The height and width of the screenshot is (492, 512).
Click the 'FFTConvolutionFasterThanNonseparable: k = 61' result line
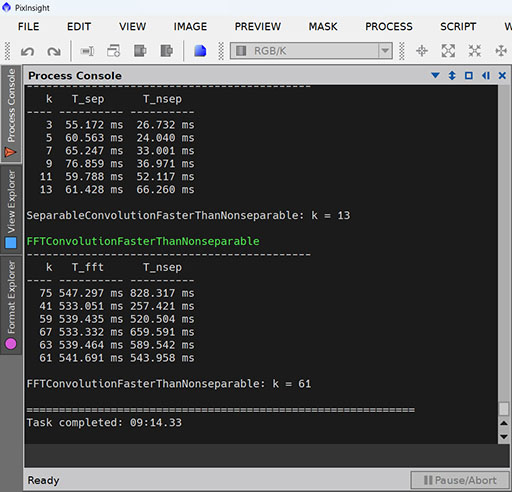(x=169, y=384)
